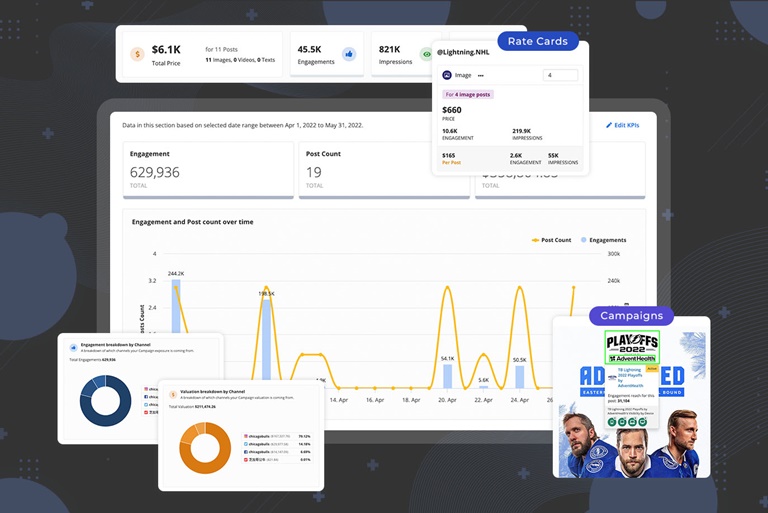768x513 pixels.
Task: Click the Engagement 629,936 total card
Action: [208, 170]
